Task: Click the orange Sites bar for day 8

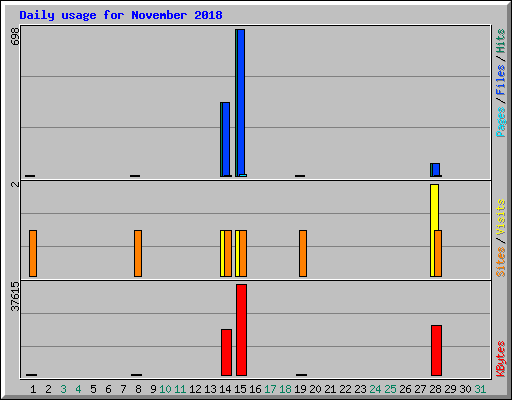Action: (x=138, y=253)
